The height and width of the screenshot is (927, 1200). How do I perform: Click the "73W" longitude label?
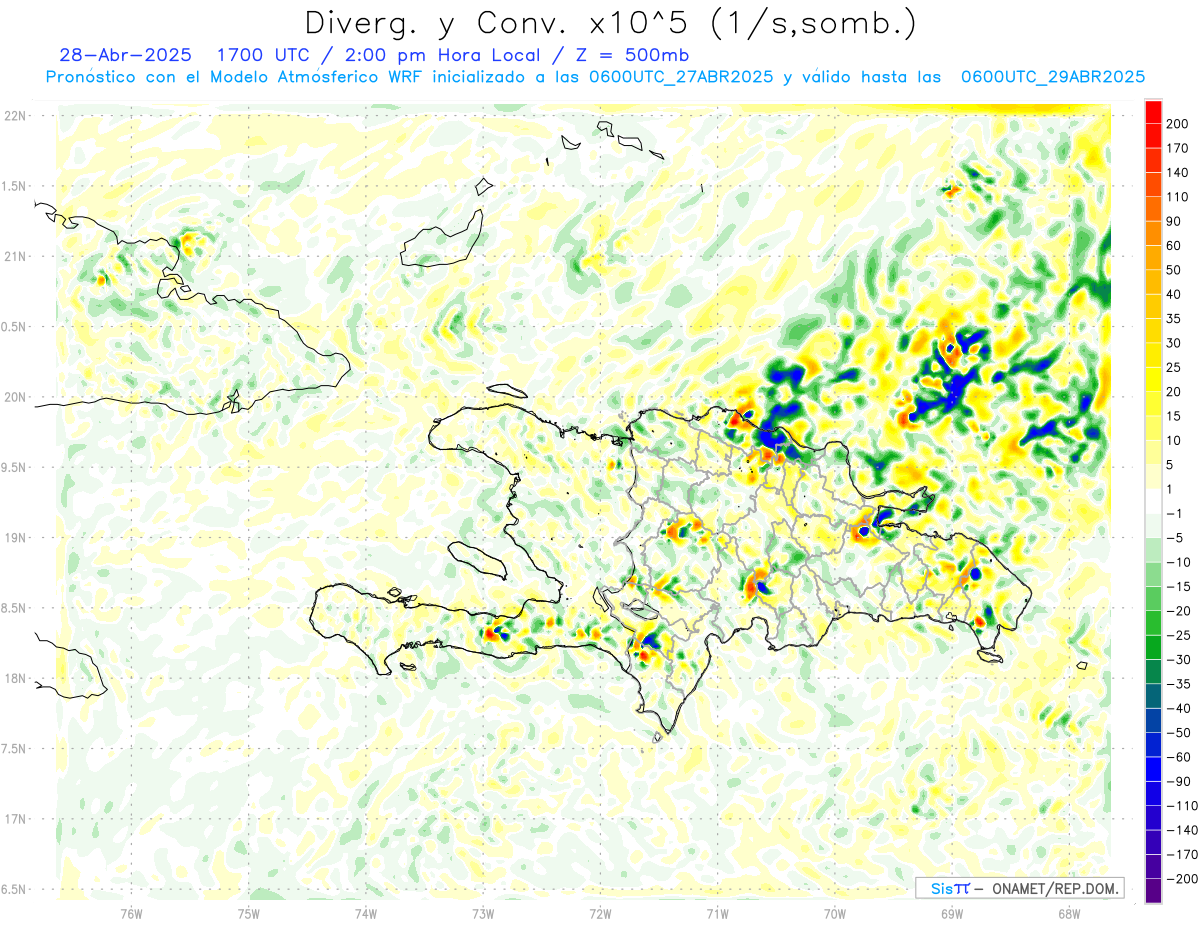point(483,912)
